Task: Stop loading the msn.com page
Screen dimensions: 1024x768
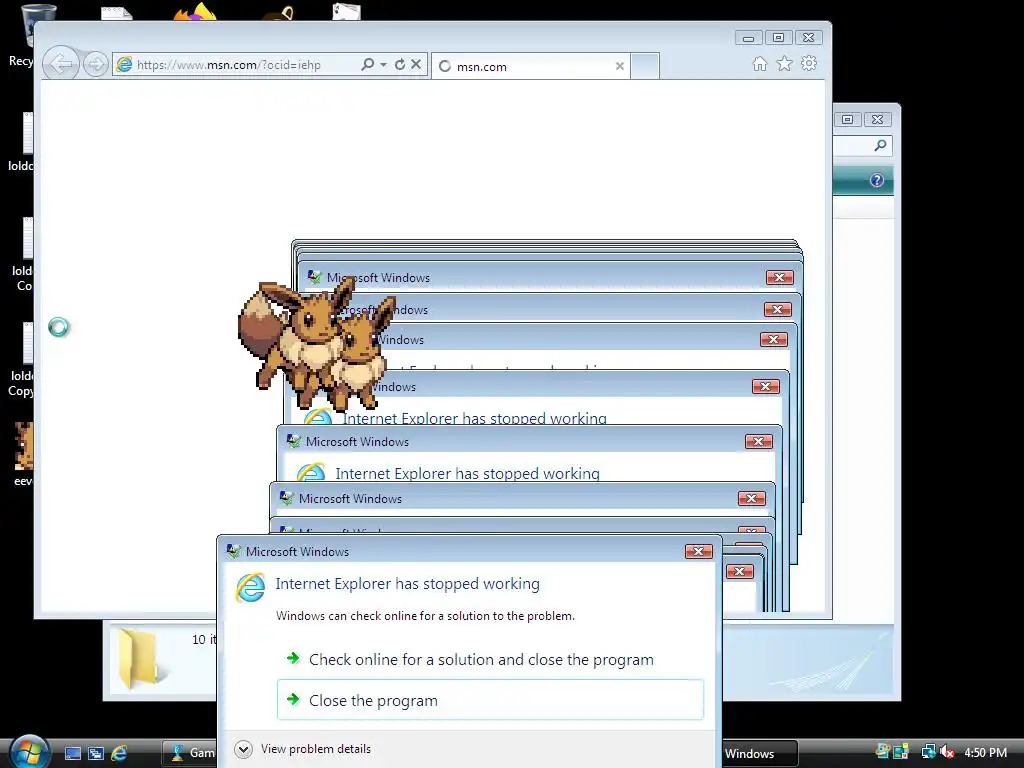Action: (416, 64)
